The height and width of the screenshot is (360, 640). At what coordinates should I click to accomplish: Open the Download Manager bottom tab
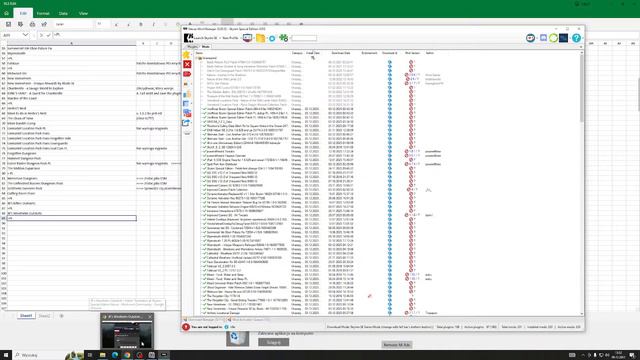(x=205, y=320)
